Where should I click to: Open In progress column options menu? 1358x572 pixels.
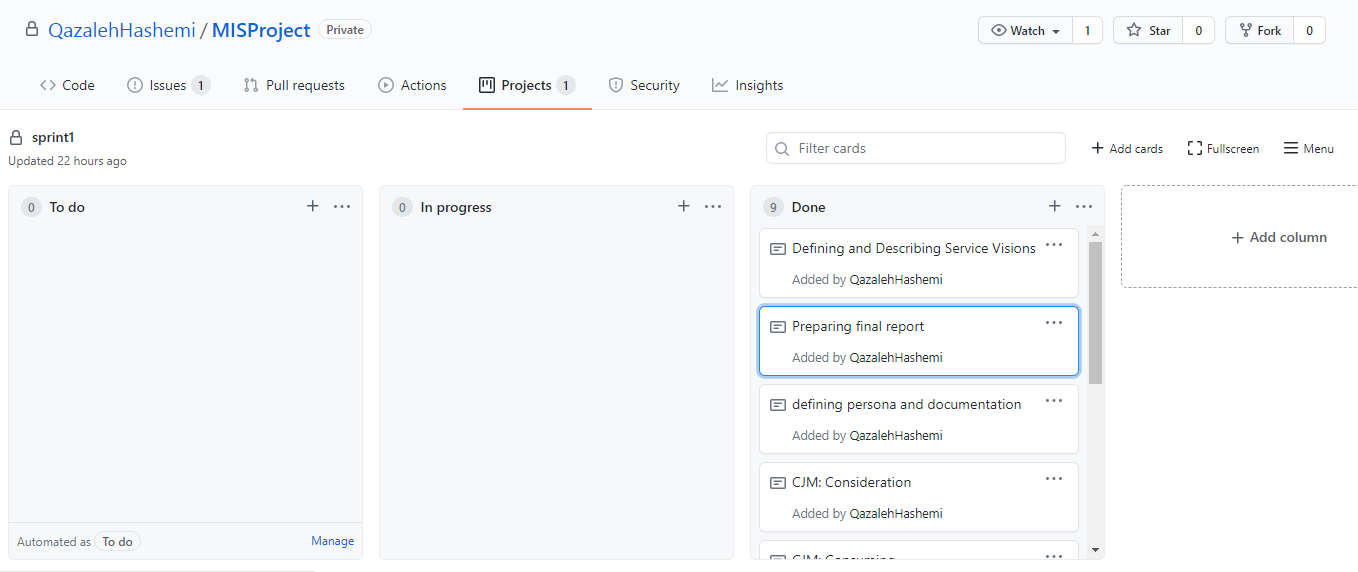coord(713,206)
